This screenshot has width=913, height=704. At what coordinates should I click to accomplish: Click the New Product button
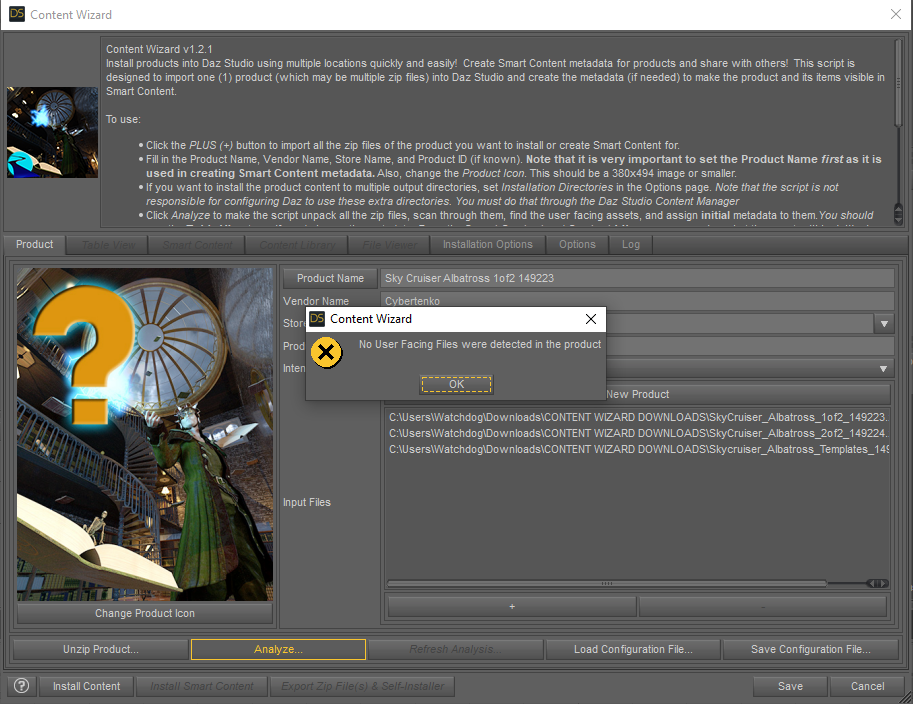pos(637,394)
